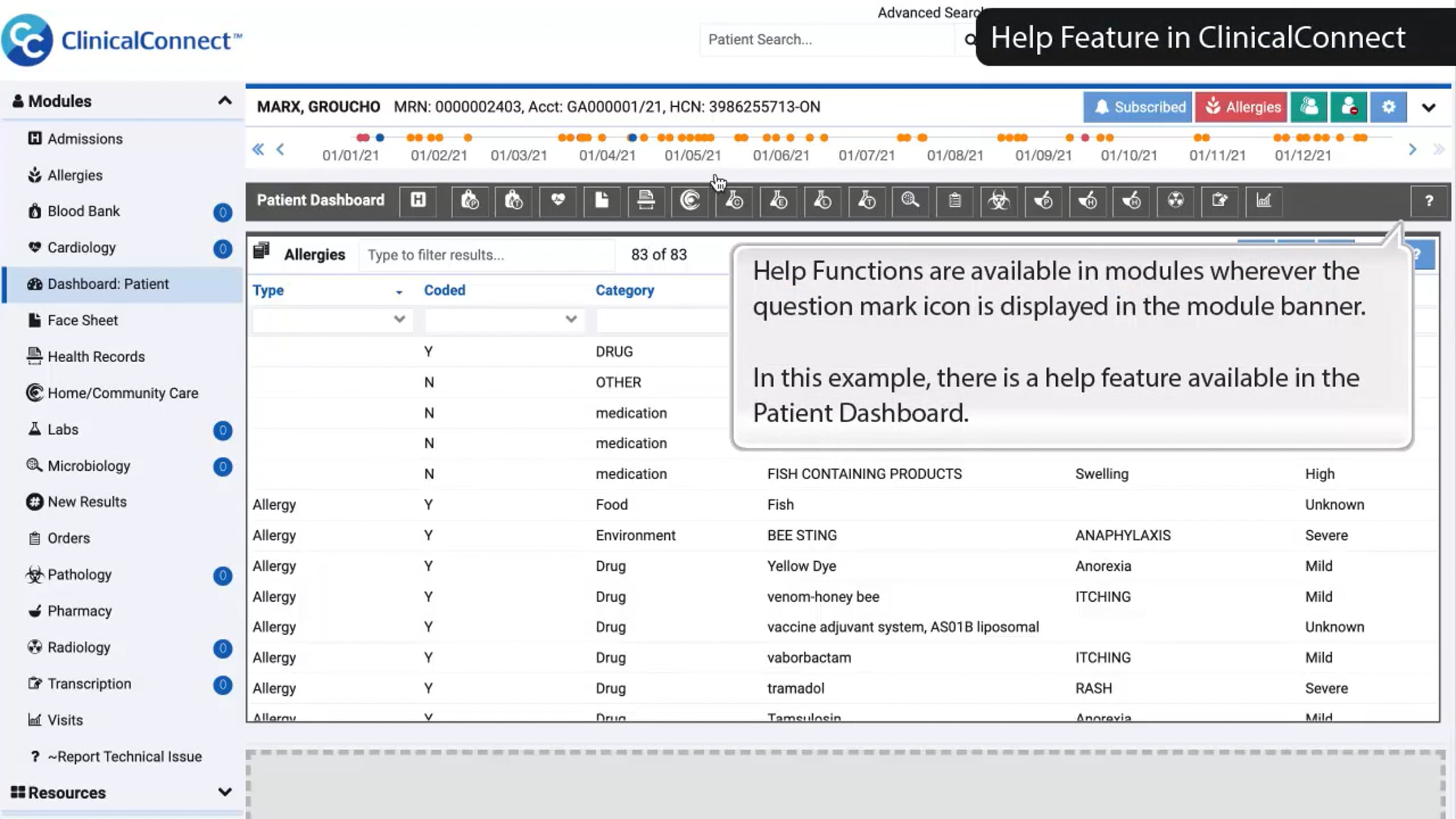This screenshot has height=819, width=1456.
Task: Click Labs flask icon with T badge
Action: pos(867,200)
